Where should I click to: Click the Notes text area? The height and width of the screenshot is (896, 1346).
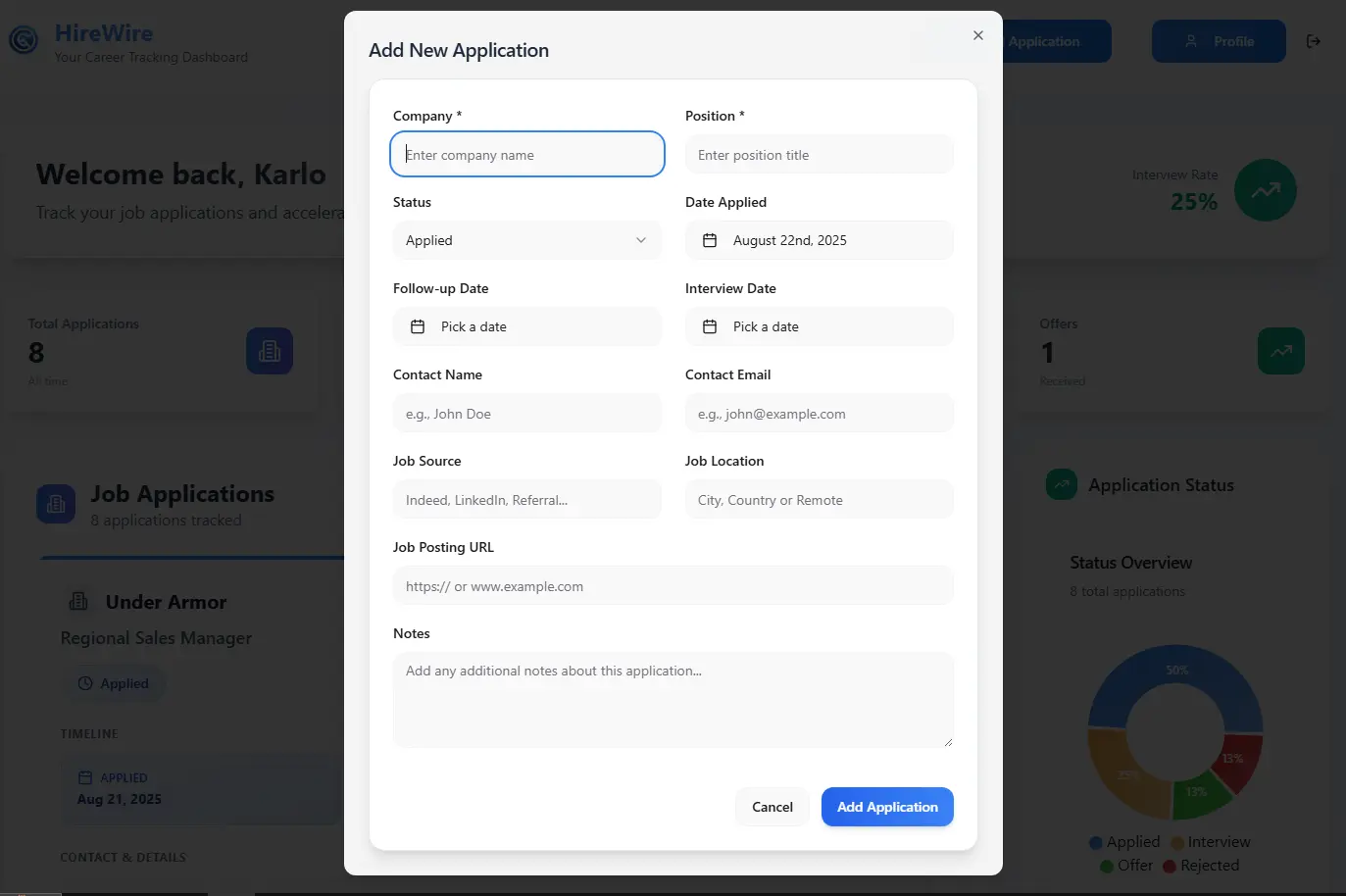(673, 700)
